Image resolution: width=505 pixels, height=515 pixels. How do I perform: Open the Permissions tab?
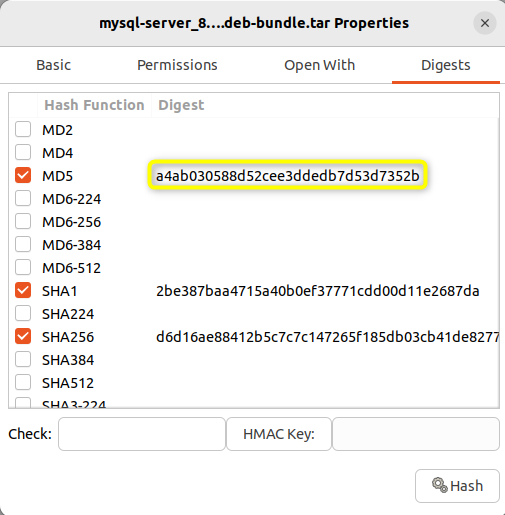177,65
